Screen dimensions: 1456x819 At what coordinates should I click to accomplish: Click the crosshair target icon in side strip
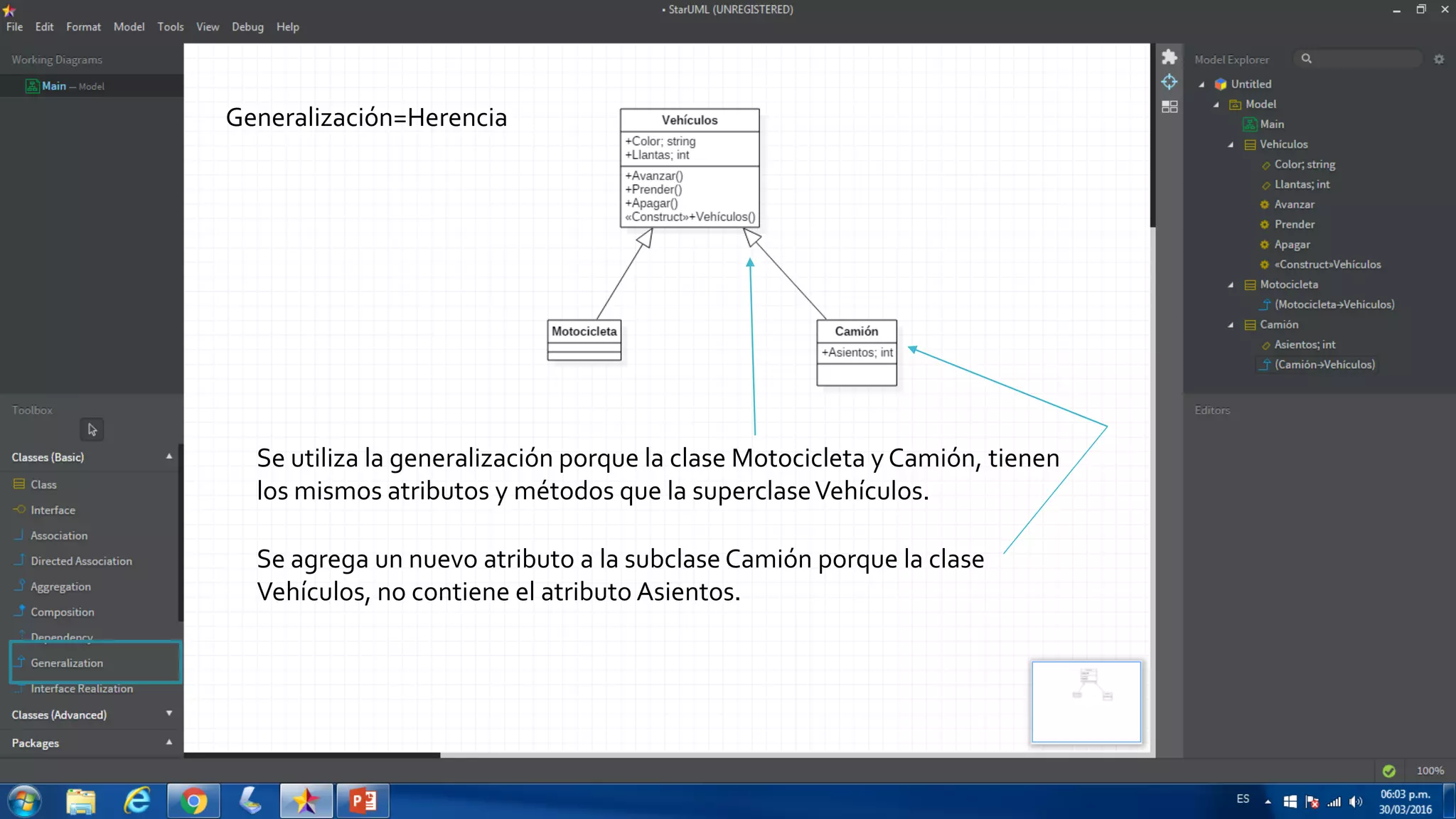click(1169, 82)
